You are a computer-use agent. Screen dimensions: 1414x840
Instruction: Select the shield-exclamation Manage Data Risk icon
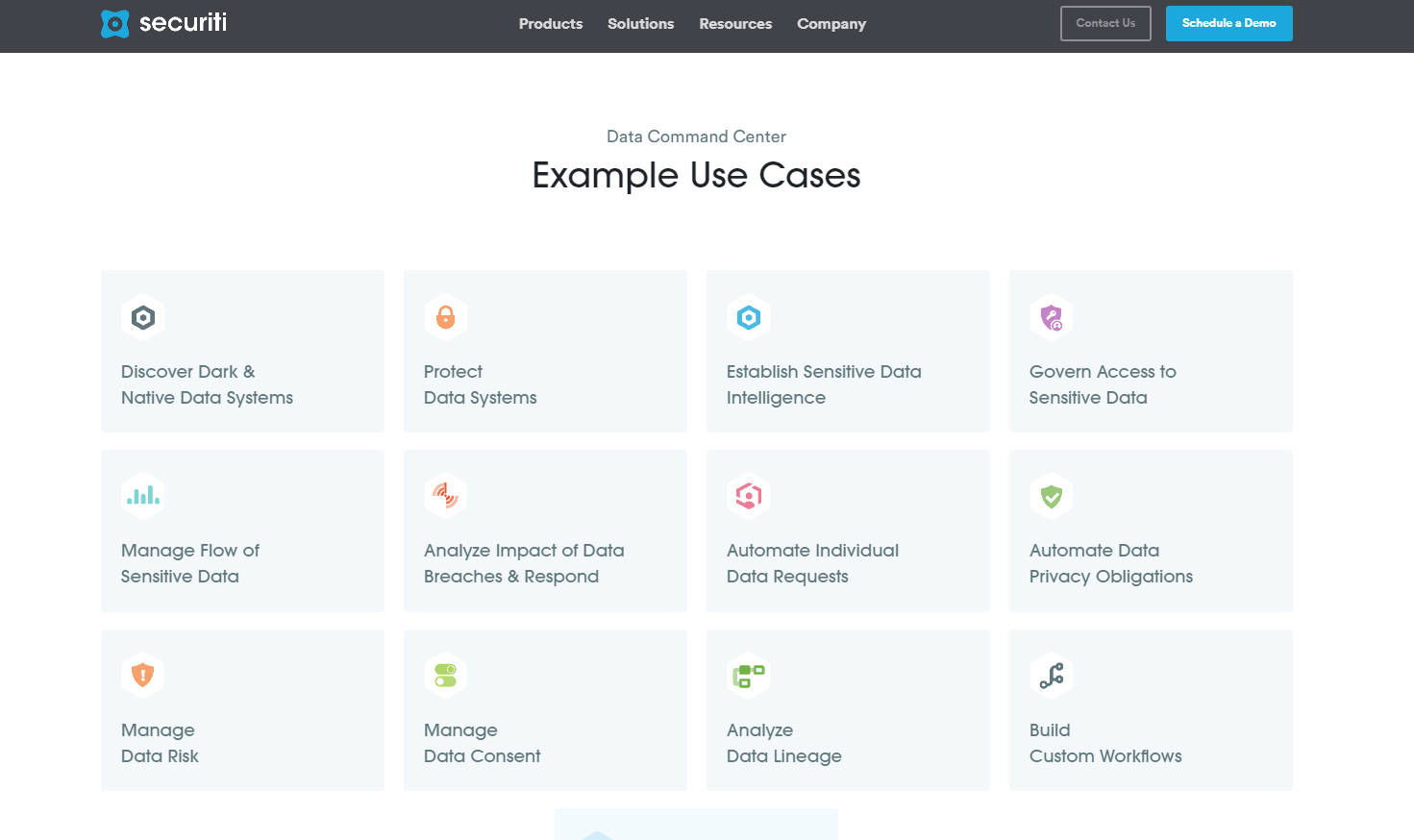pos(142,674)
